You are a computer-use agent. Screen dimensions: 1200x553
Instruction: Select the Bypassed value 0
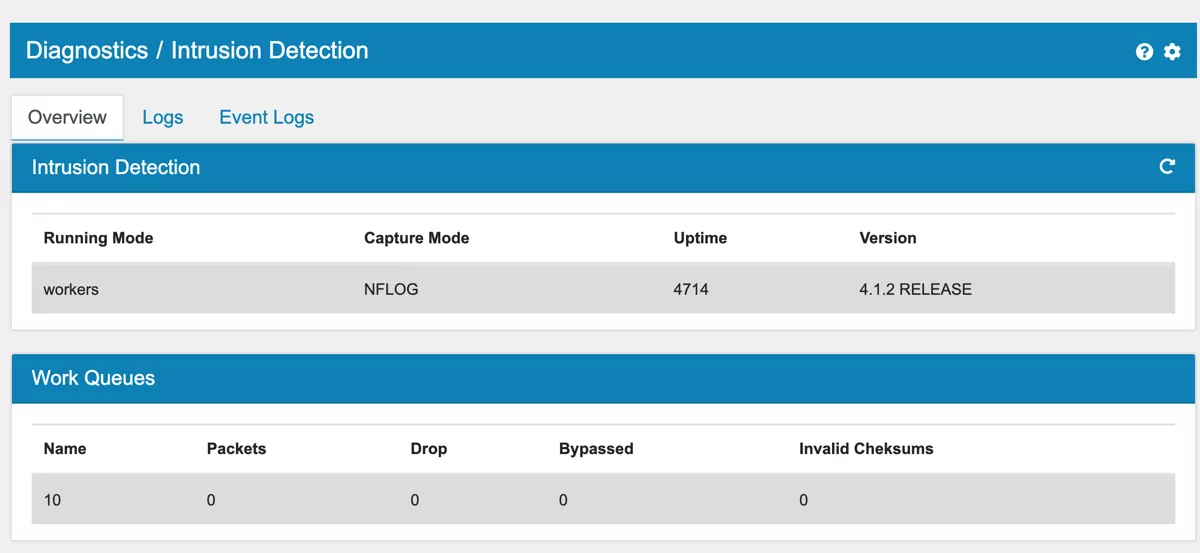(563, 500)
